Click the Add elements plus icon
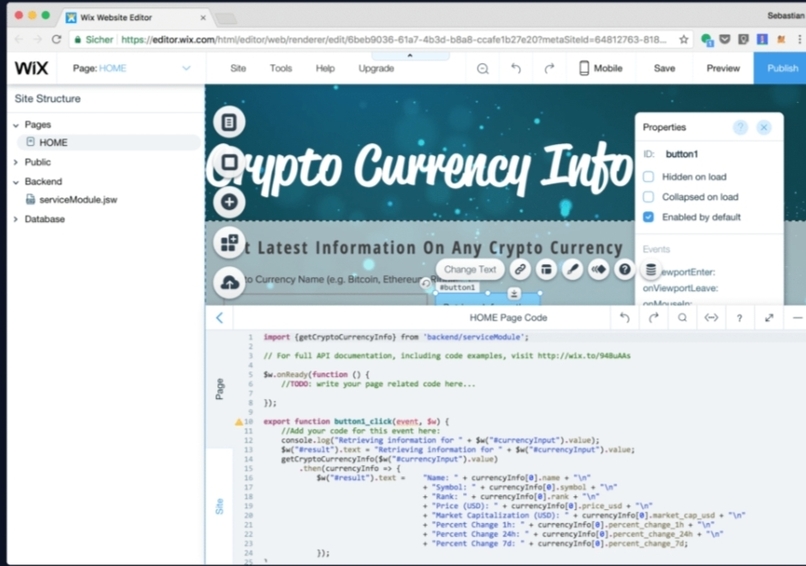The image size is (806, 566). tap(229, 202)
